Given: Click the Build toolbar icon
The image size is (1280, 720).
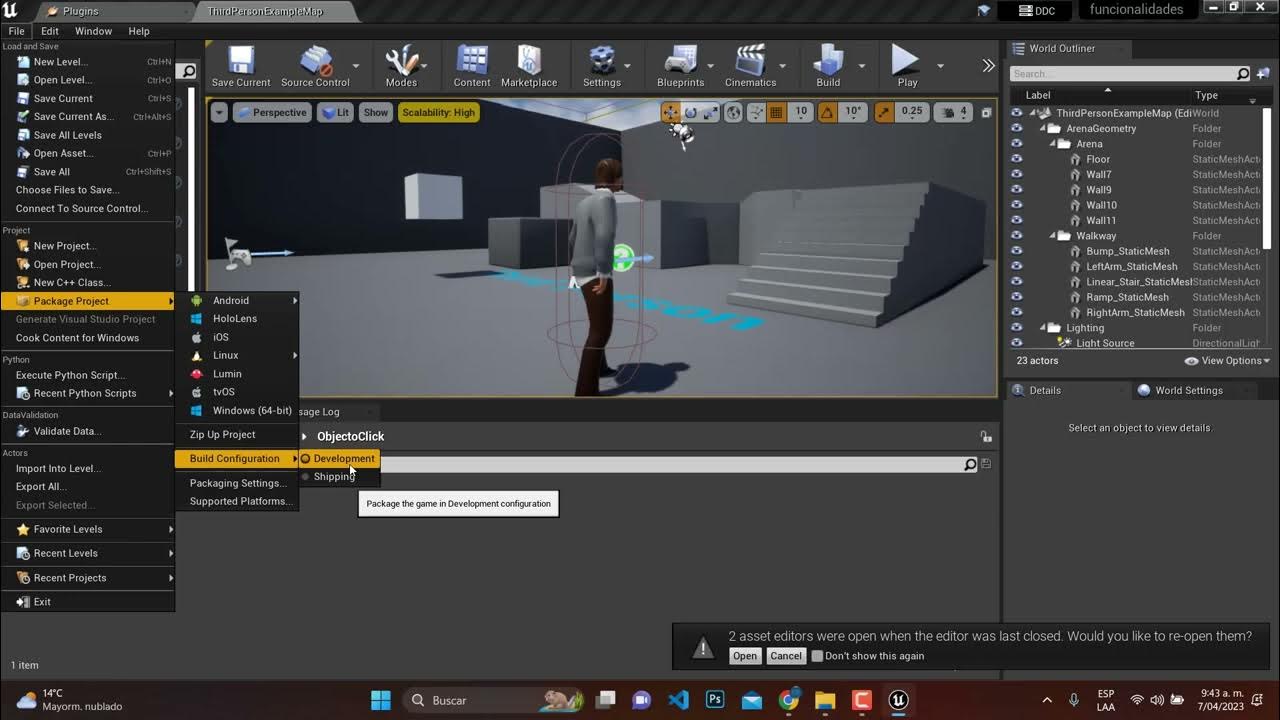Looking at the screenshot, I should [828, 60].
